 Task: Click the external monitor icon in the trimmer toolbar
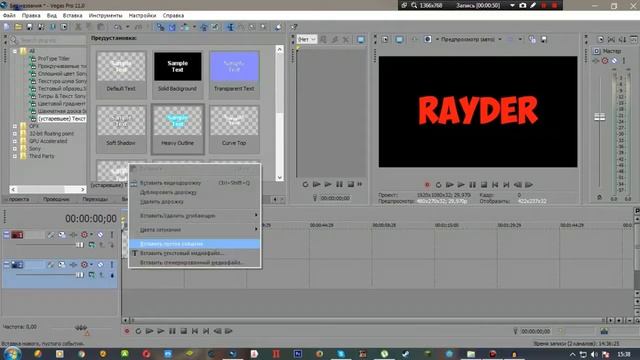pyautogui.click(x=361, y=40)
